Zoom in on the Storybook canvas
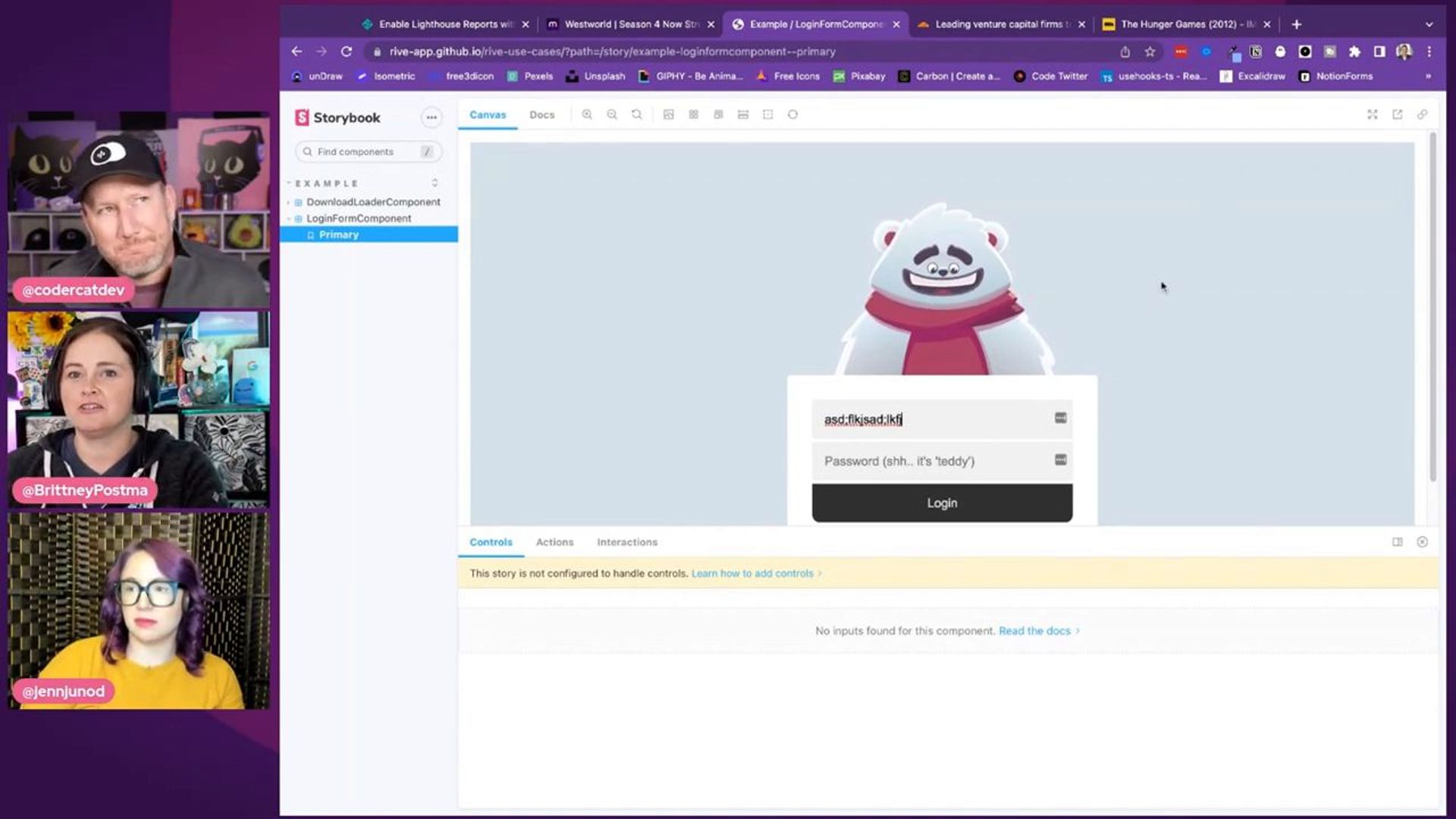Viewport: 1456px width, 819px height. point(587,115)
